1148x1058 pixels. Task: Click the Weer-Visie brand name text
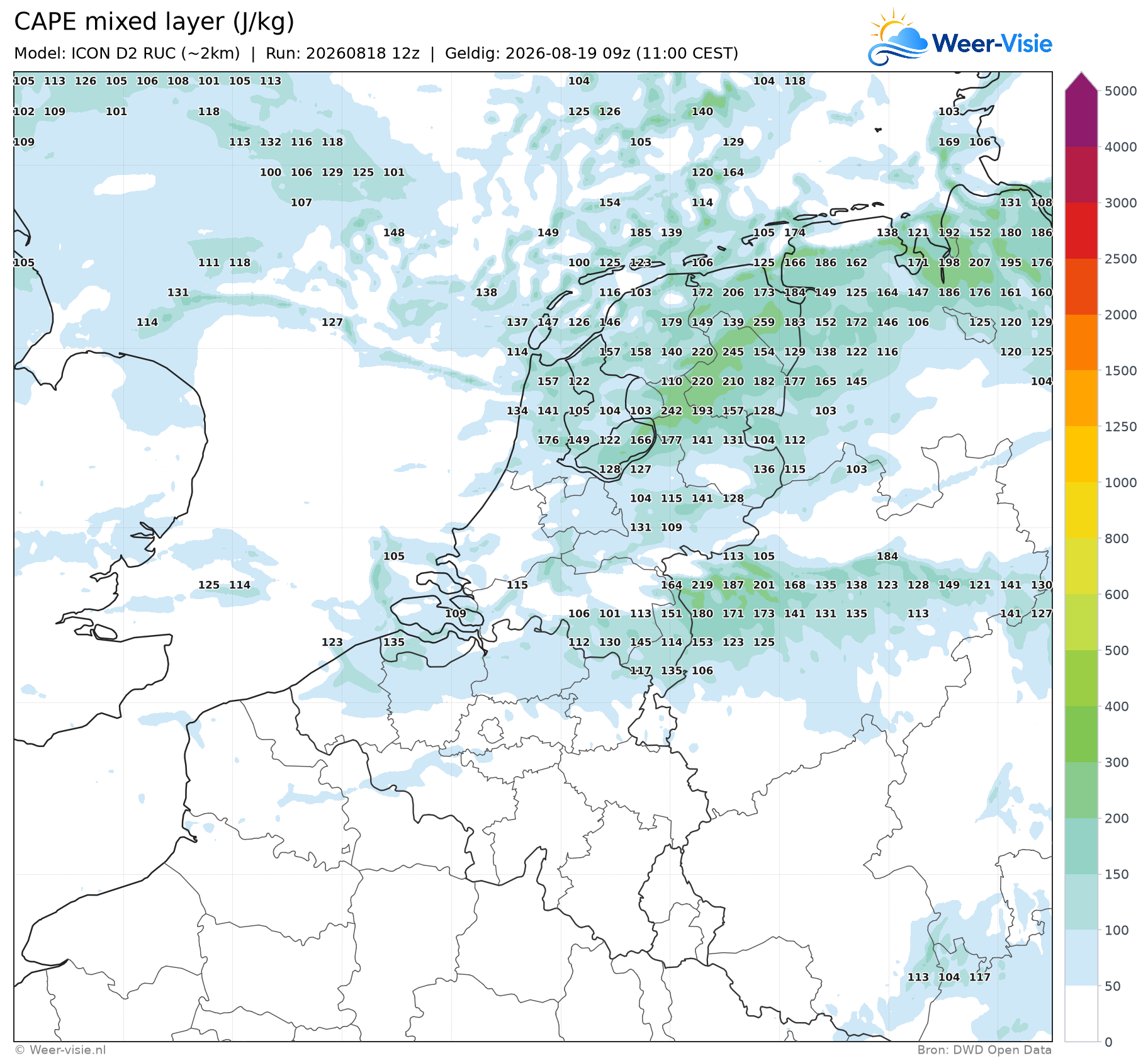[x=992, y=43]
